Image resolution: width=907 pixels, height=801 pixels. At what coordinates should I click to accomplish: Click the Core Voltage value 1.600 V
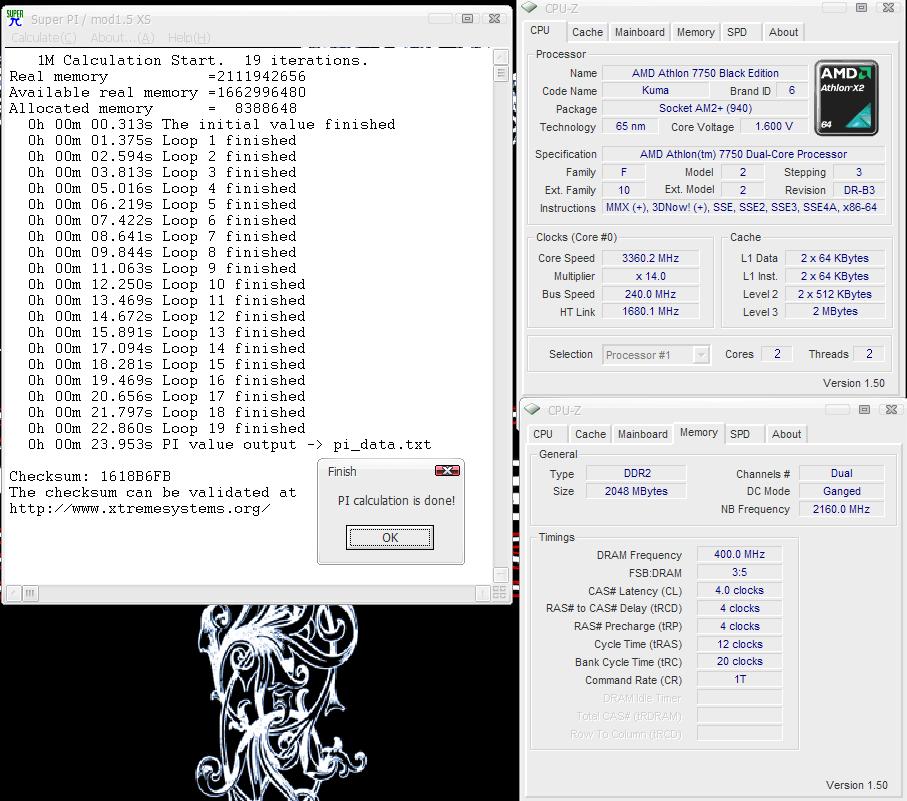coord(774,127)
